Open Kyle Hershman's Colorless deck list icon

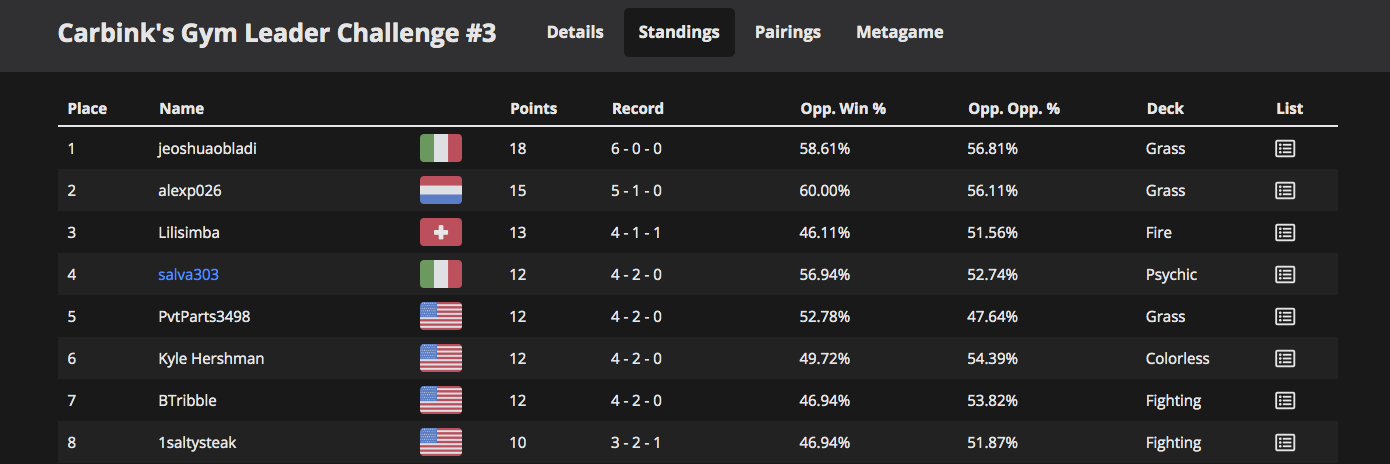click(x=1285, y=358)
